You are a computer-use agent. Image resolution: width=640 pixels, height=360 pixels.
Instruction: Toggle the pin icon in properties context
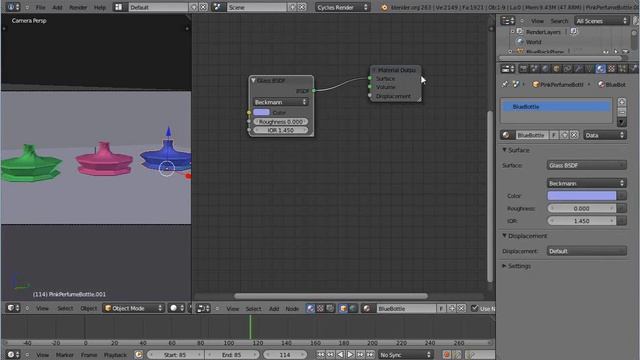(505, 84)
